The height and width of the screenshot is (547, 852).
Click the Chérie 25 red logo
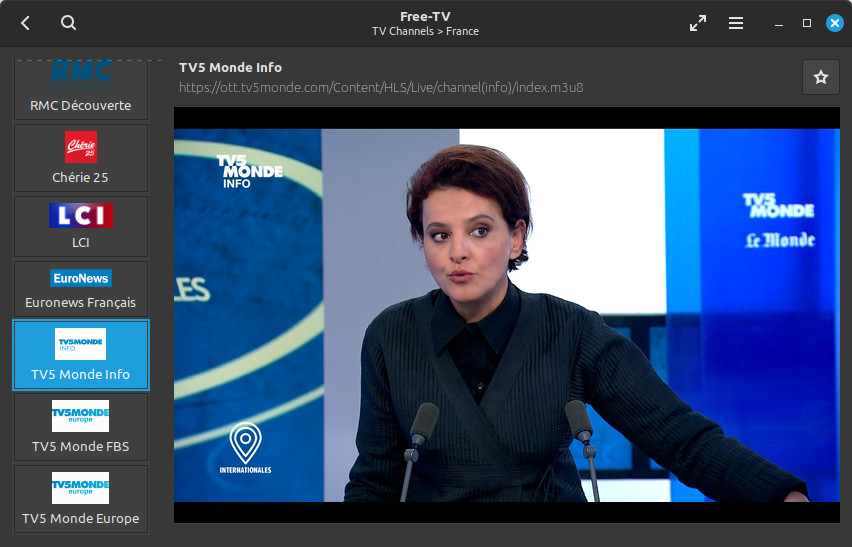(x=81, y=147)
